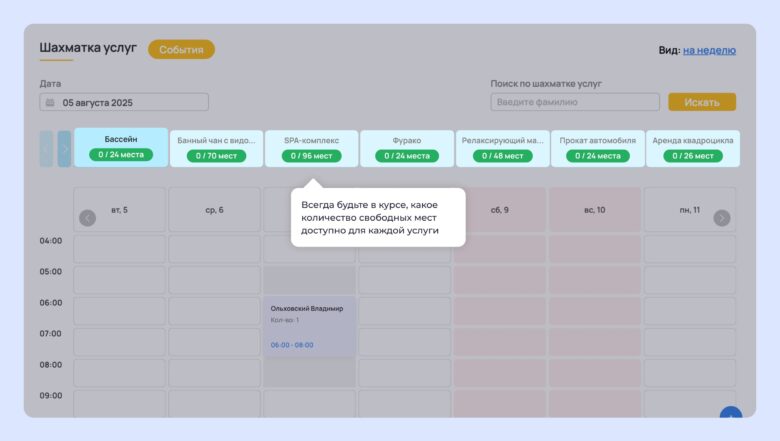Change view via the «на неделю» link
780x441 pixels.
pyautogui.click(x=709, y=50)
